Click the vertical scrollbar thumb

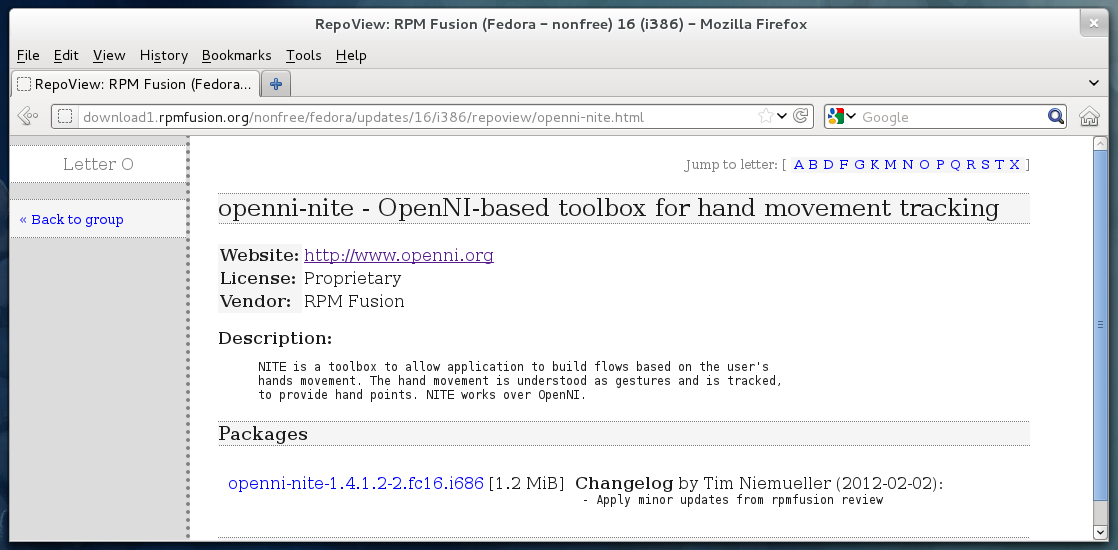pos(1099,325)
